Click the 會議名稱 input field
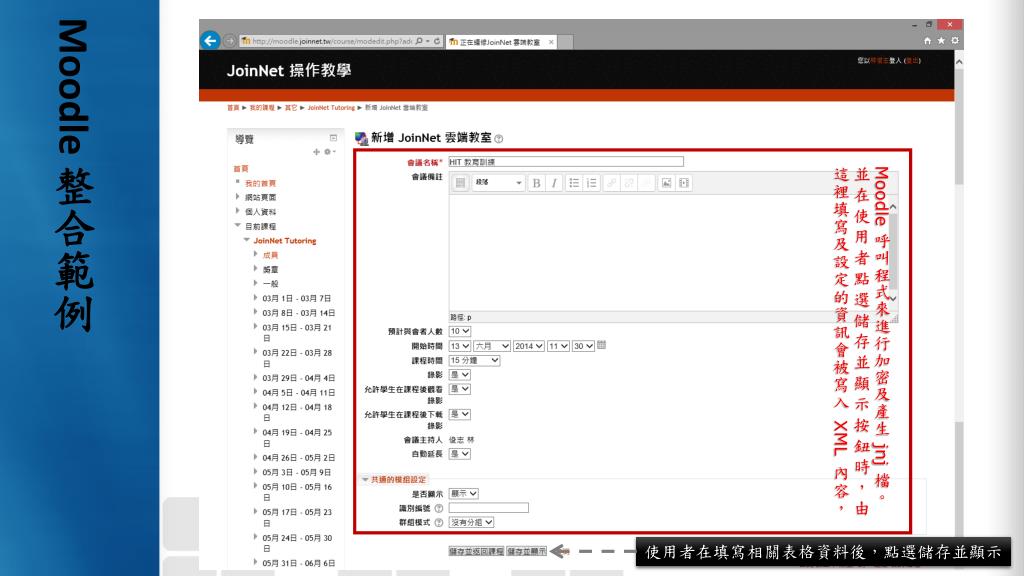This screenshot has width=1024, height=576. tap(566, 162)
